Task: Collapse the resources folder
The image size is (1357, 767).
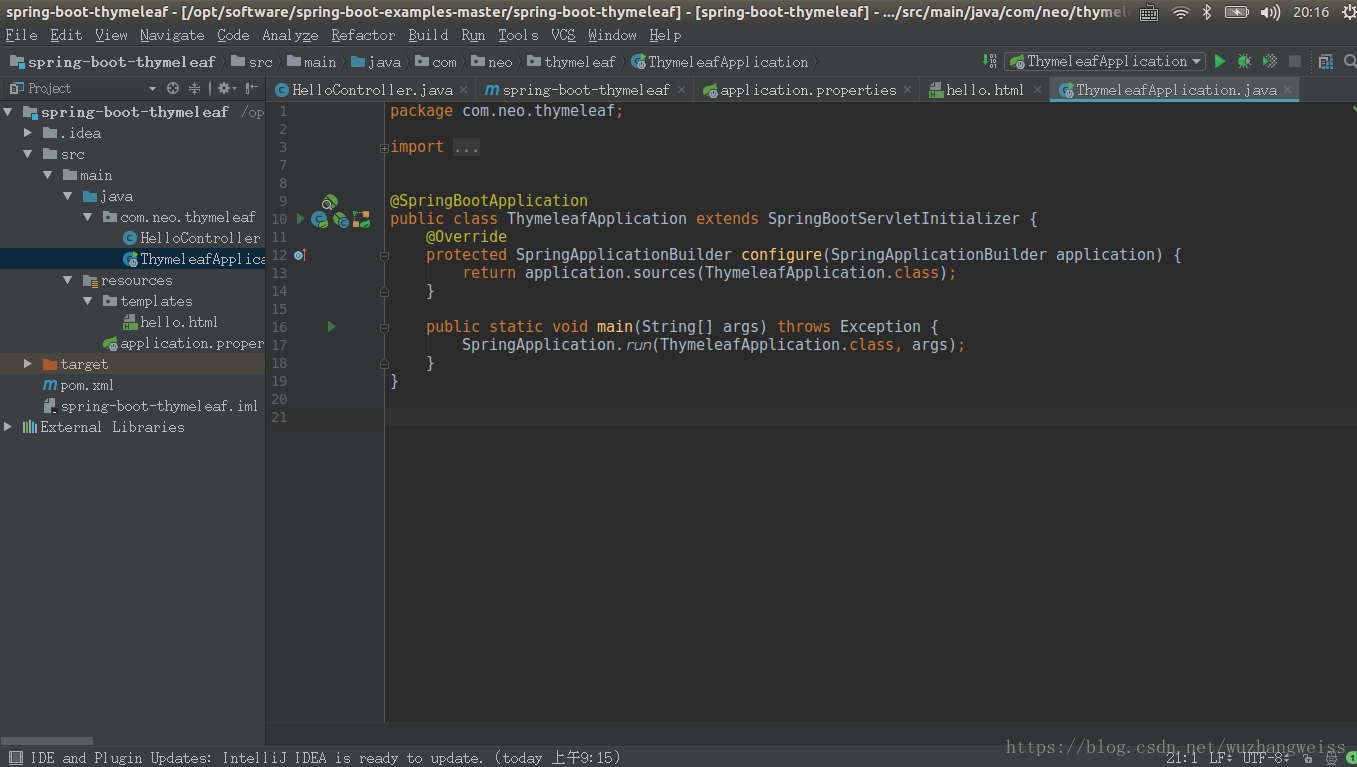Action: [68, 280]
